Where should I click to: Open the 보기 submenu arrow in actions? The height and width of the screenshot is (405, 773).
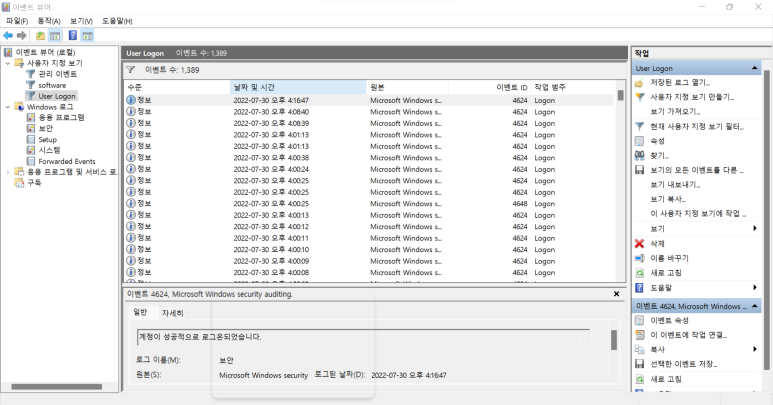tap(755, 228)
